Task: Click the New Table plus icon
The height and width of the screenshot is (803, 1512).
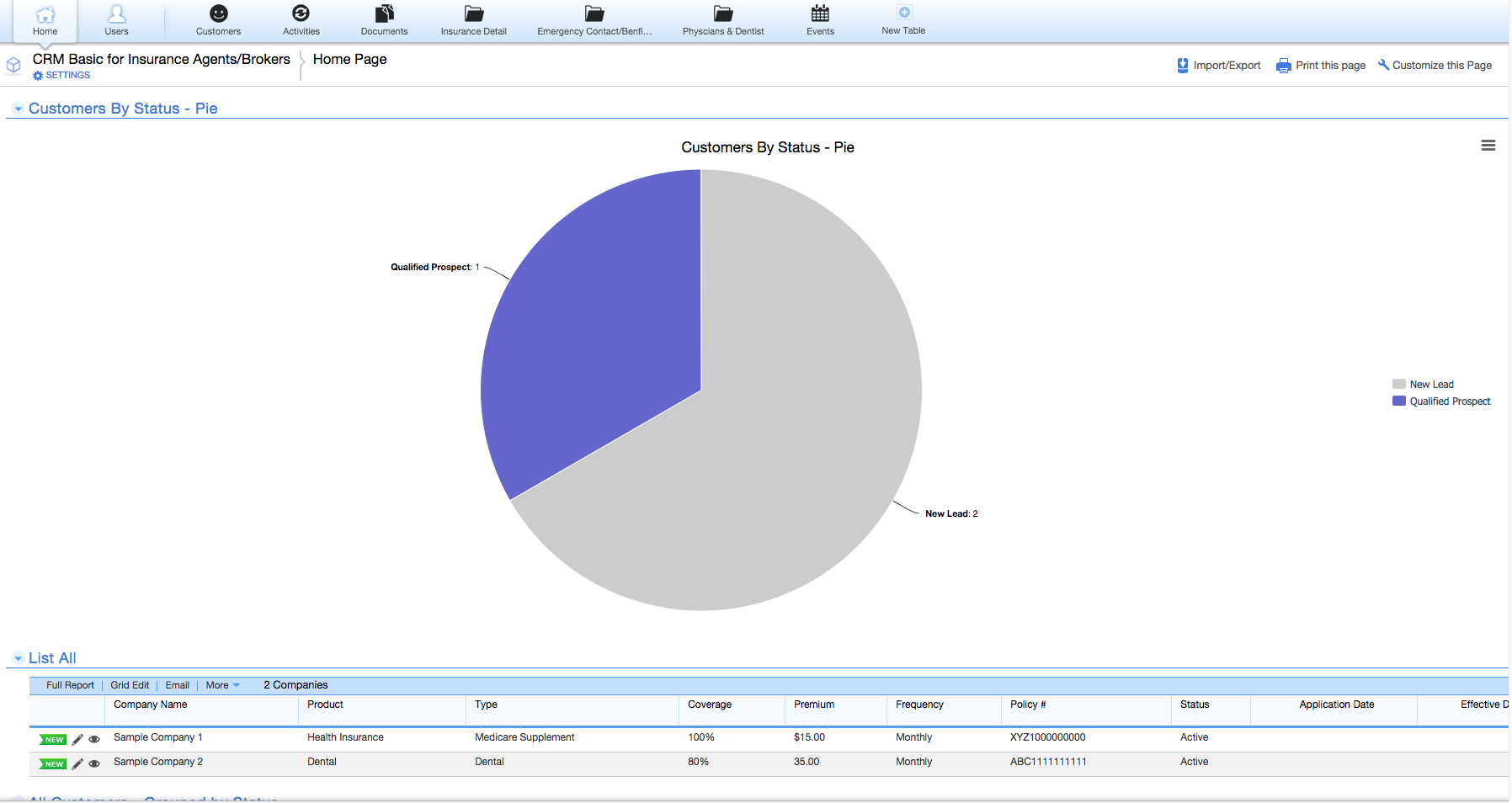Action: [903, 13]
